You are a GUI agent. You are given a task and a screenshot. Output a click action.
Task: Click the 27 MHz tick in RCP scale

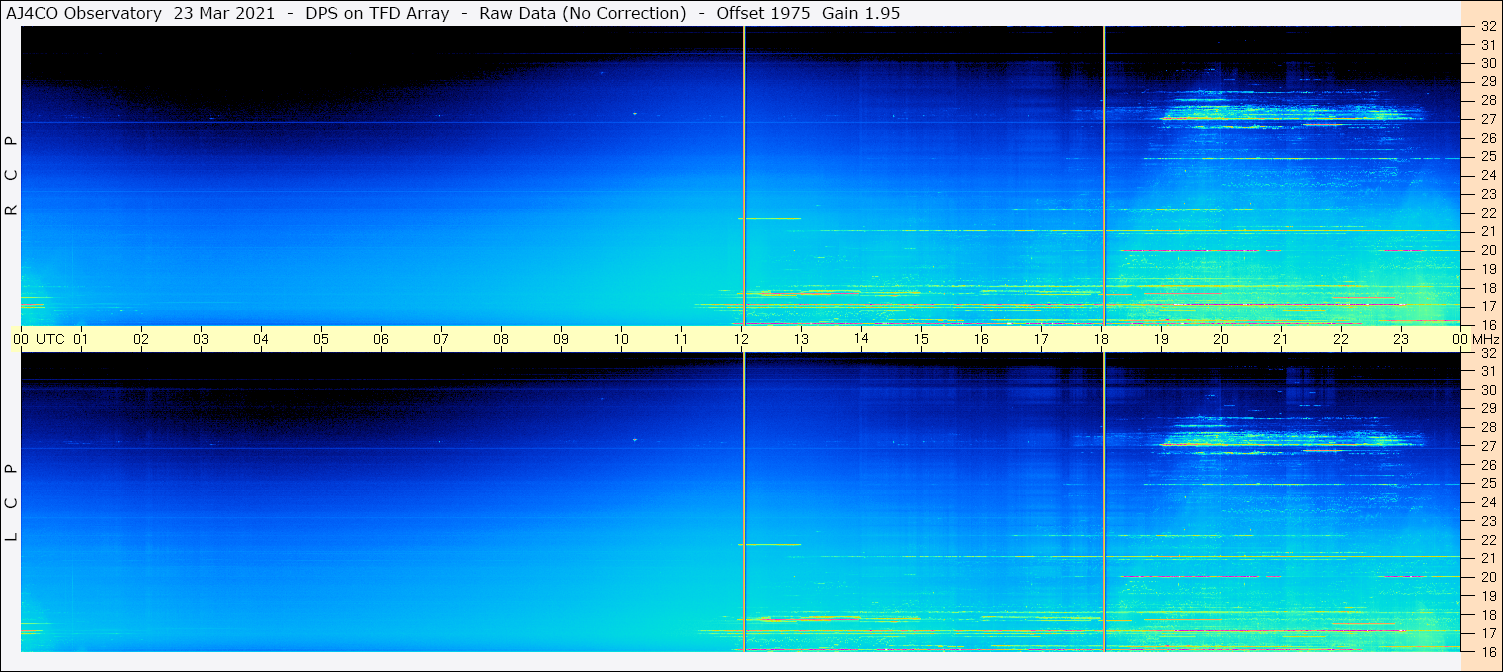[x=1487, y=119]
